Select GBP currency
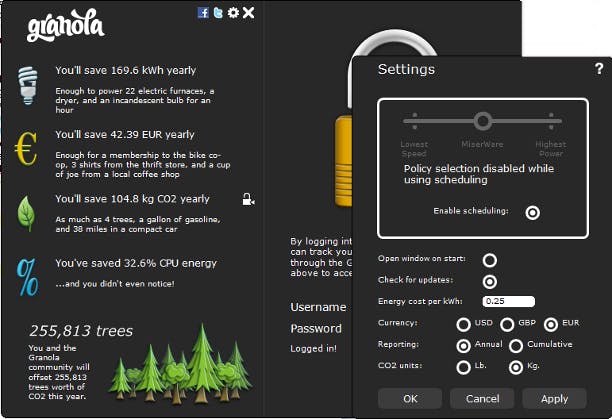612x419 pixels. pyautogui.click(x=507, y=324)
